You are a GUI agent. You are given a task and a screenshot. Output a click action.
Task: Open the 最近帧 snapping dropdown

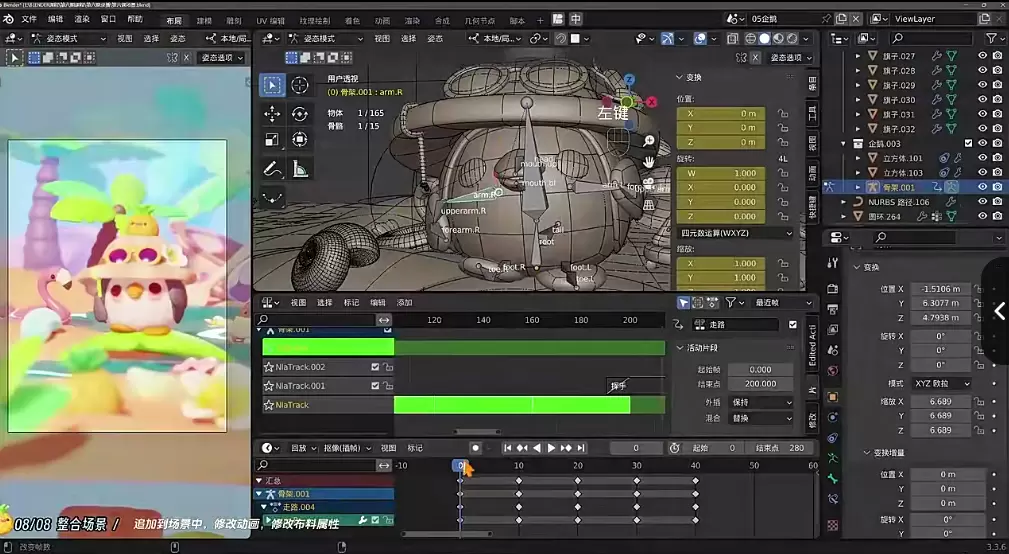783,302
